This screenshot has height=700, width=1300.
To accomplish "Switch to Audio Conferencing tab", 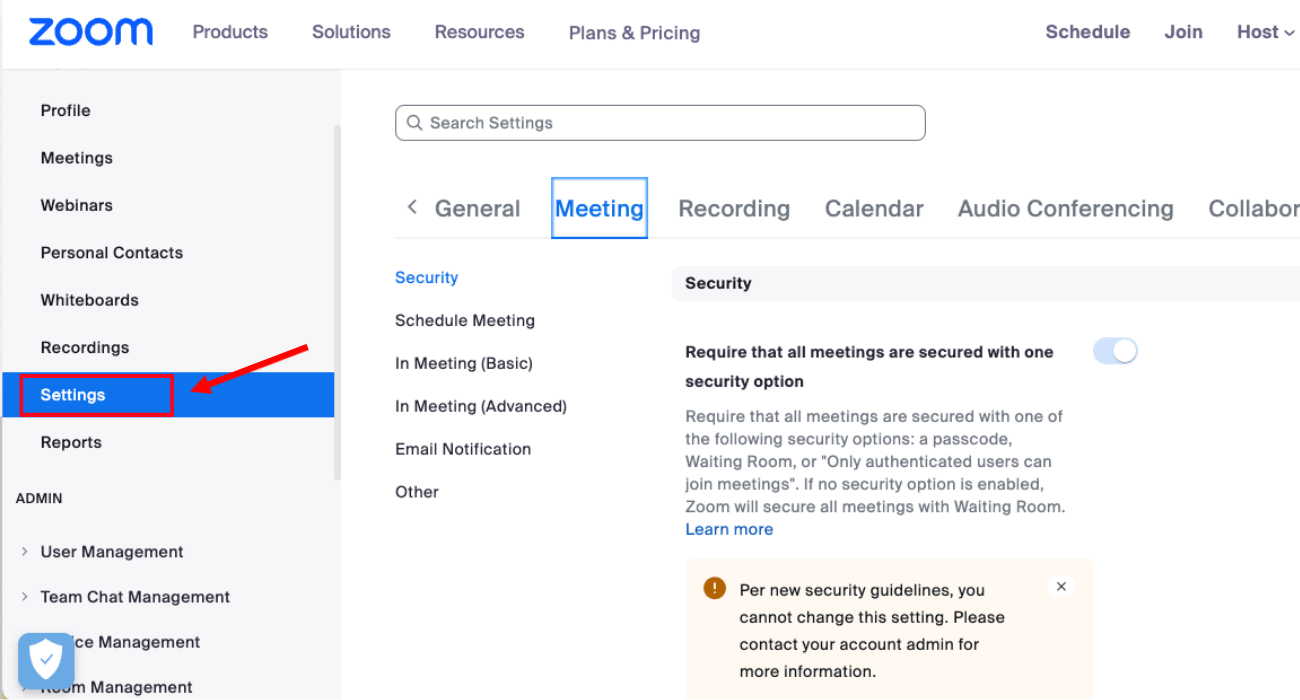I will coord(1065,208).
